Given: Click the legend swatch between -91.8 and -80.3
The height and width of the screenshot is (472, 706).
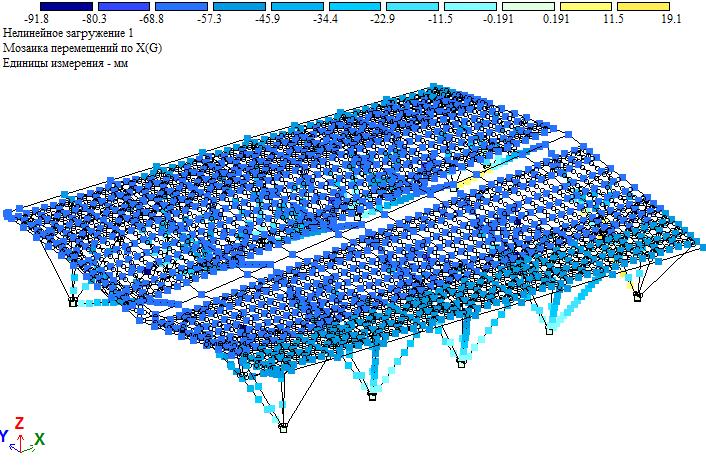Looking at the screenshot, I should click(66, 6).
